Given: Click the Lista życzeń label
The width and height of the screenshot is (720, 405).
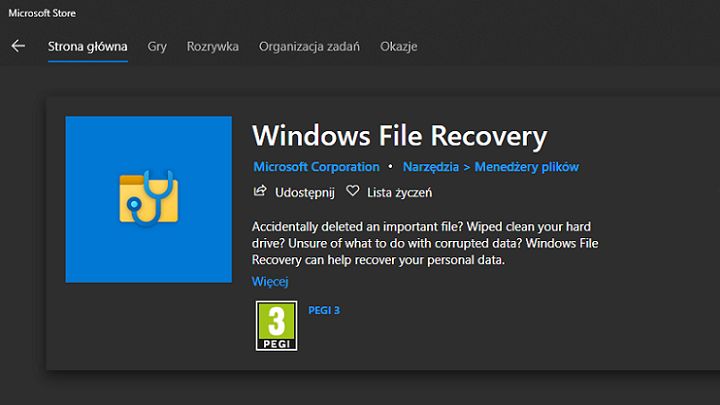Looking at the screenshot, I should [399, 192].
